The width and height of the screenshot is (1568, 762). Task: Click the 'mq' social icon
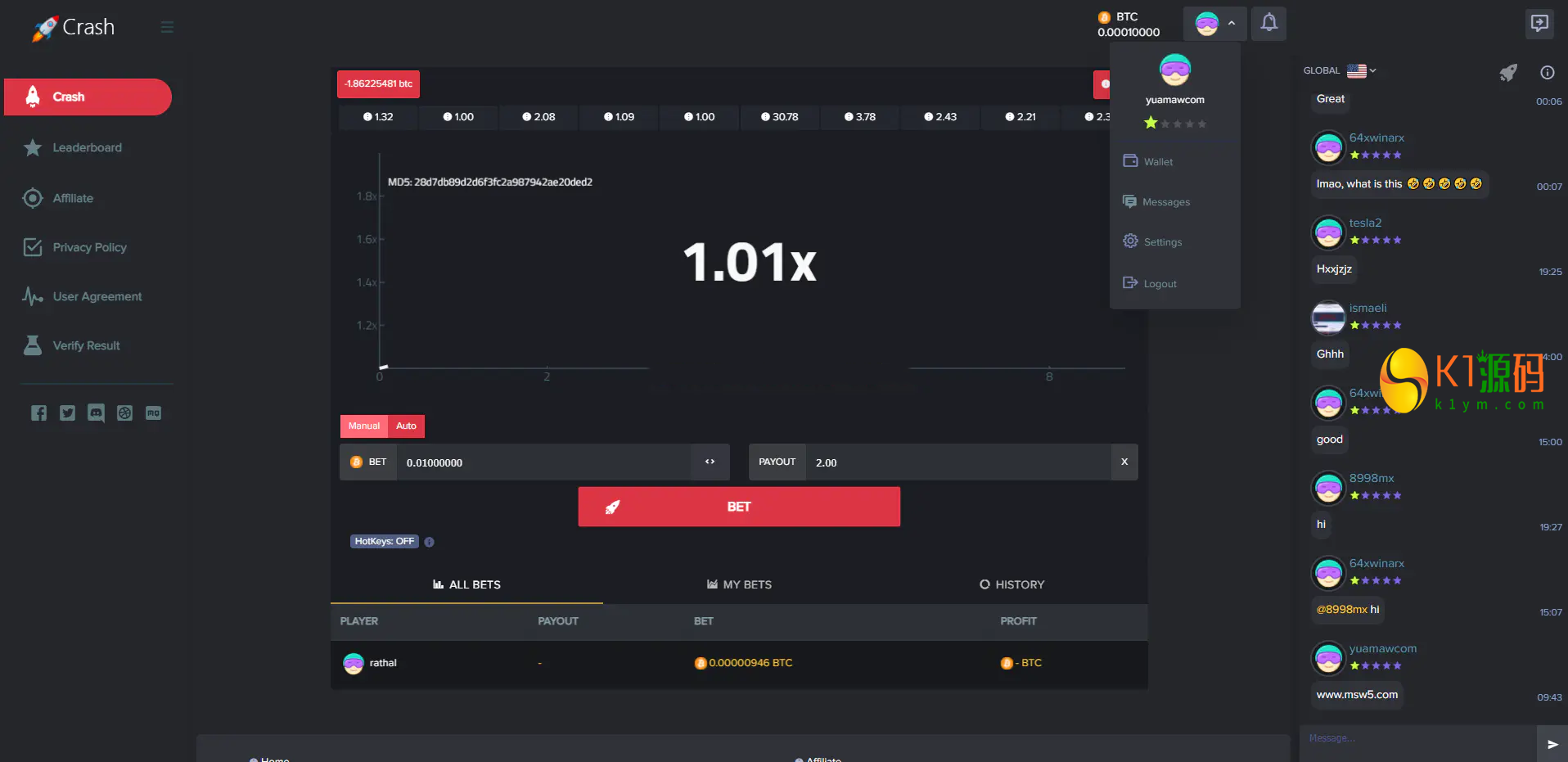[x=153, y=413]
